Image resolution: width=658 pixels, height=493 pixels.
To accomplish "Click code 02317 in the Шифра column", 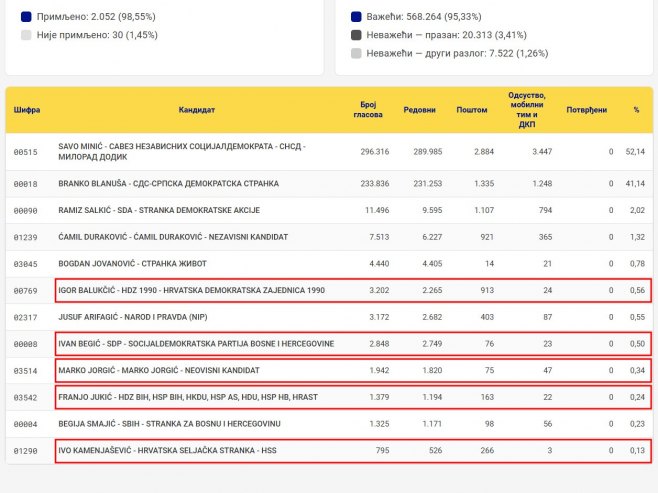I will 26,318.
